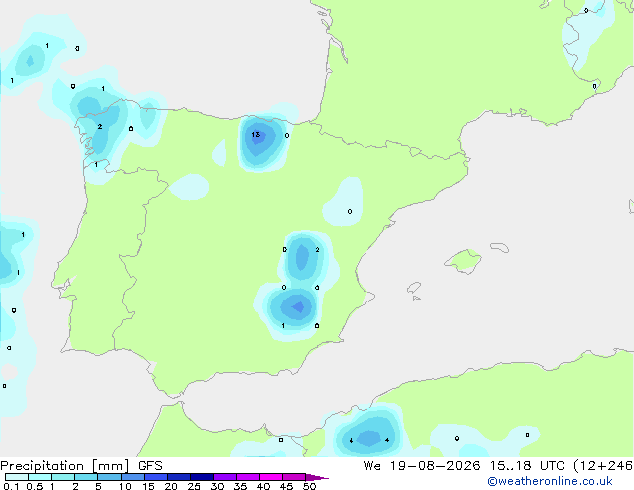Click the 2–5 mm legend color swatch

point(86,477)
